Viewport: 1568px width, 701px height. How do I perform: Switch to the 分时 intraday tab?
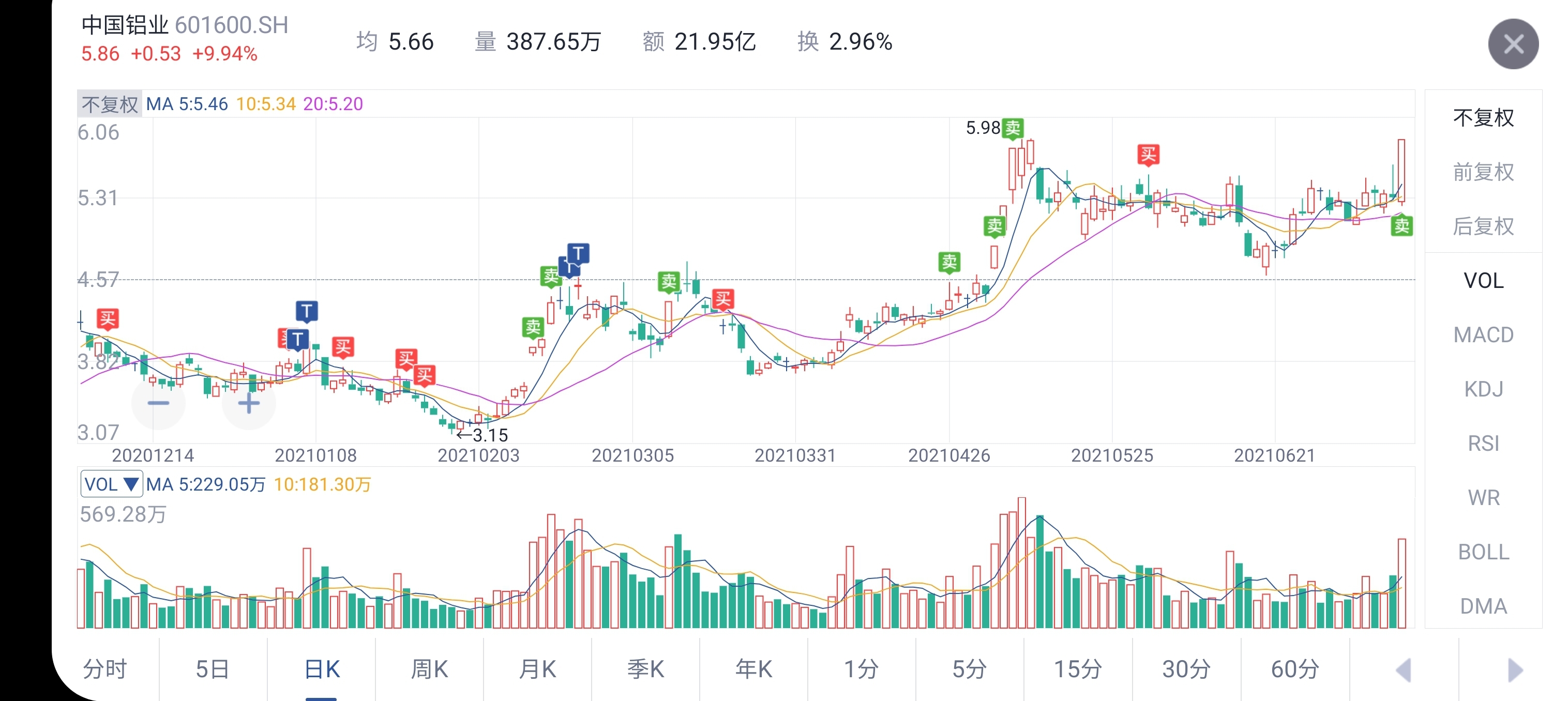coord(104,669)
